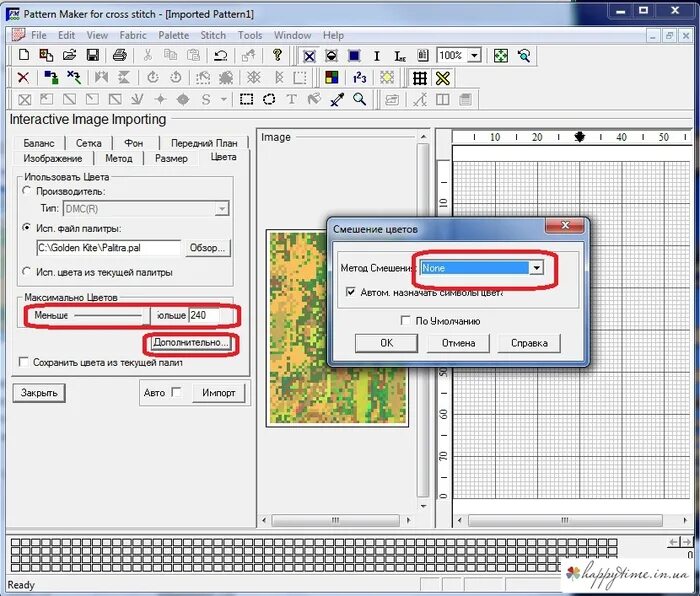Click the palette file path field Palitra.pal
The width and height of the screenshot is (700, 596).
pos(108,247)
